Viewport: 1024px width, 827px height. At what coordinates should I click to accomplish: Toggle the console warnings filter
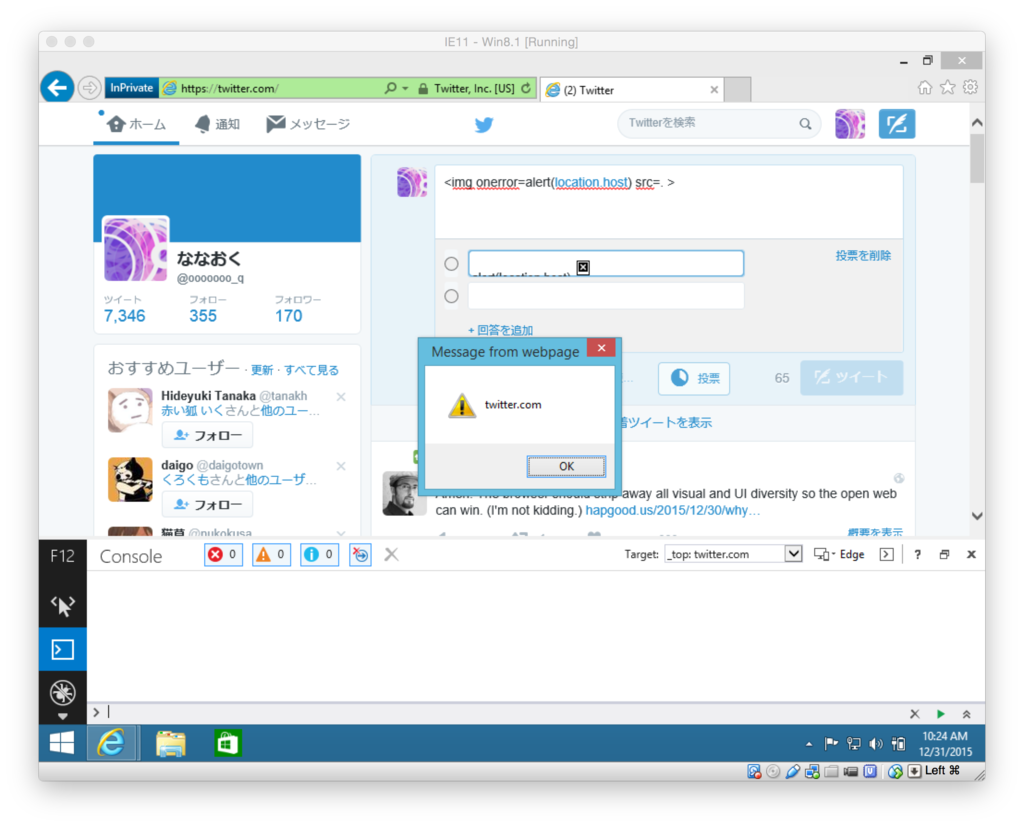coord(272,555)
